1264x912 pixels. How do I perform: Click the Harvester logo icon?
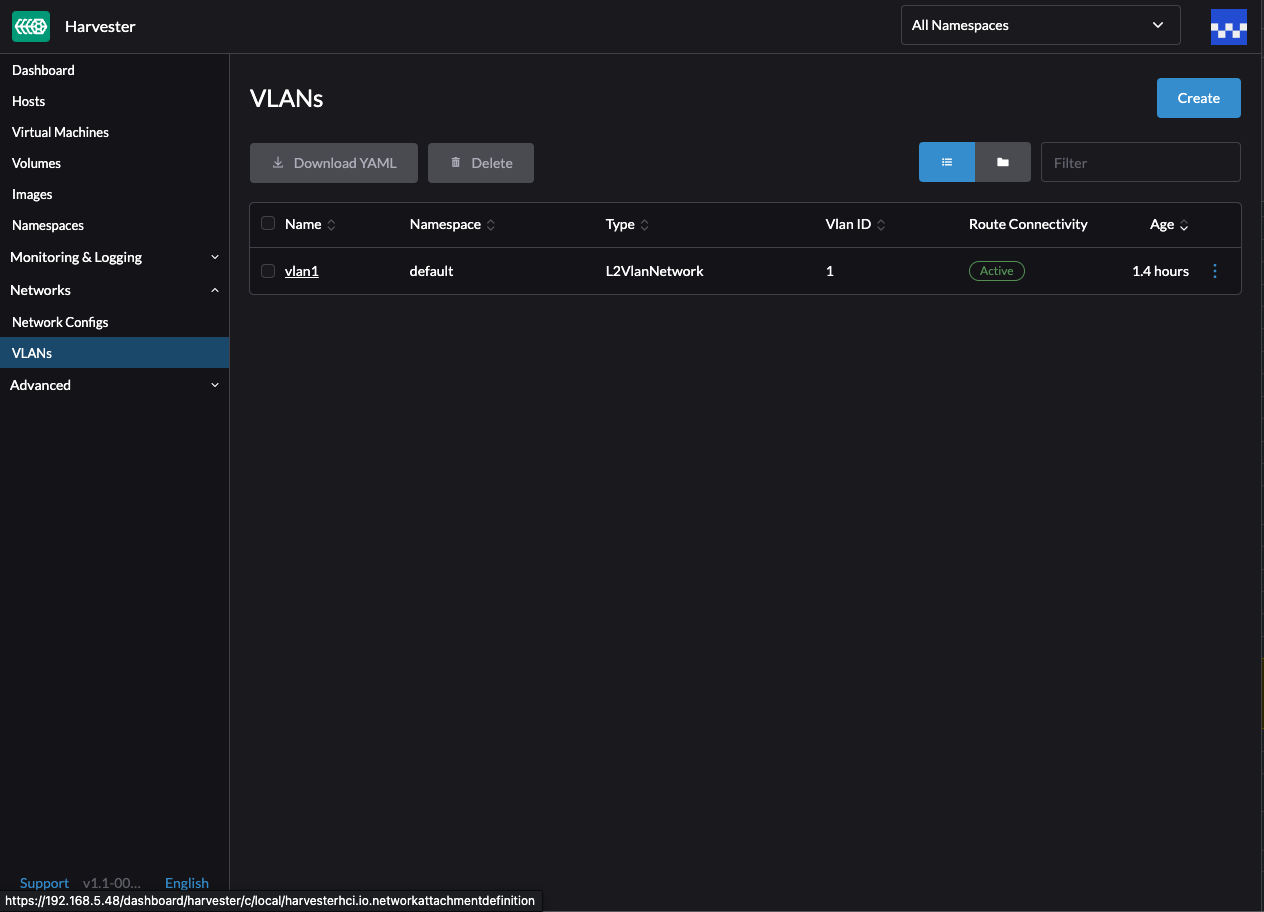[x=30, y=26]
